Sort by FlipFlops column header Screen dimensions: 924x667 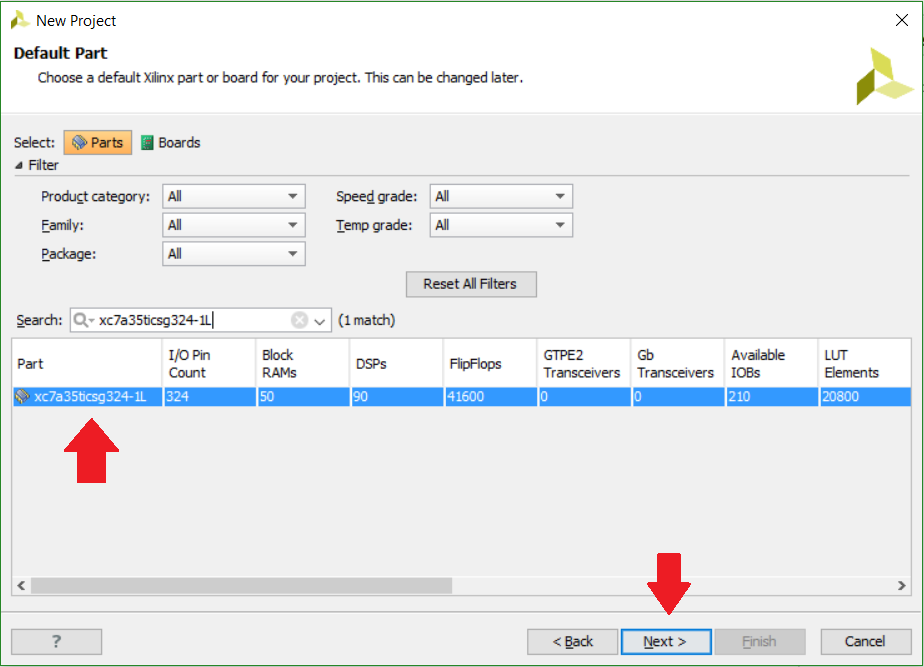490,364
